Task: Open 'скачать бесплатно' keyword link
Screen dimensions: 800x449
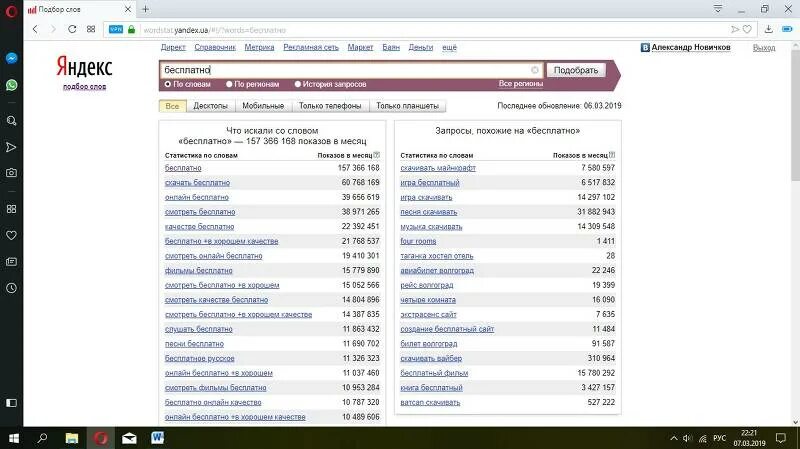Action: (197, 183)
